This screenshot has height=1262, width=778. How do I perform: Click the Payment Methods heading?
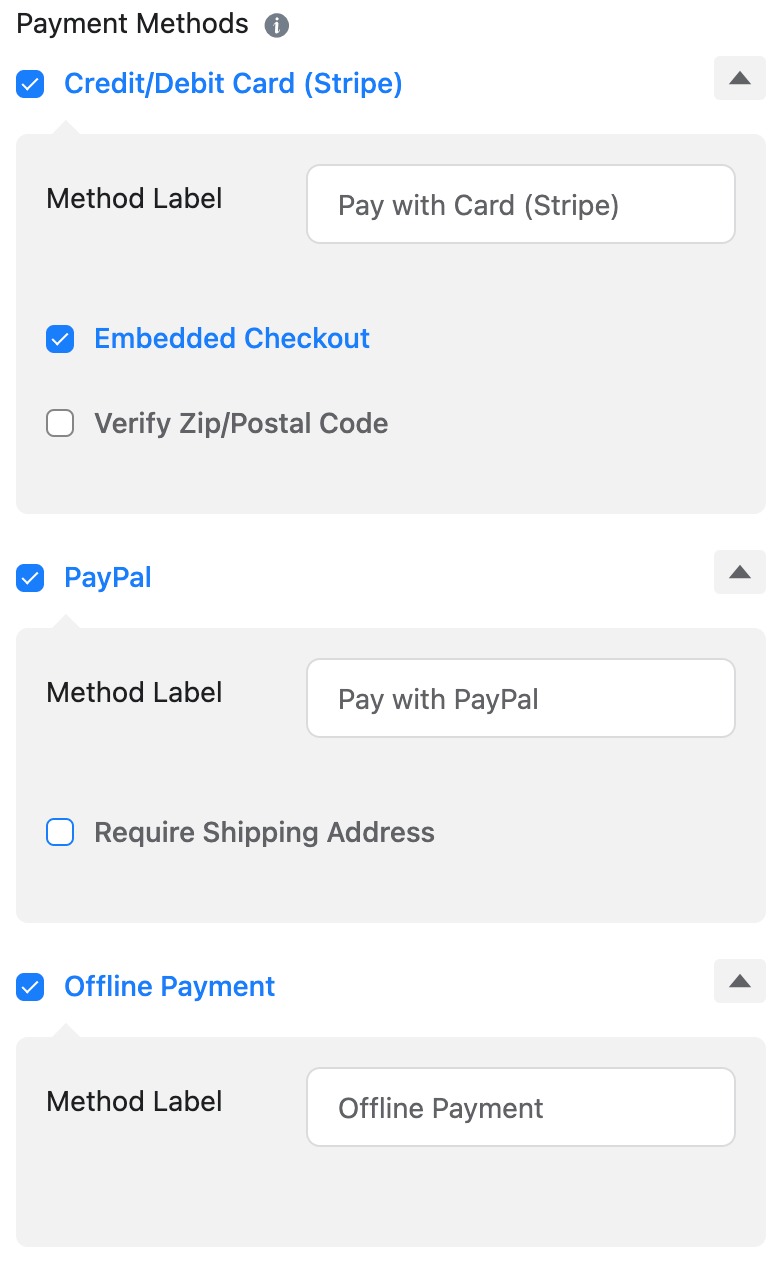[132, 24]
